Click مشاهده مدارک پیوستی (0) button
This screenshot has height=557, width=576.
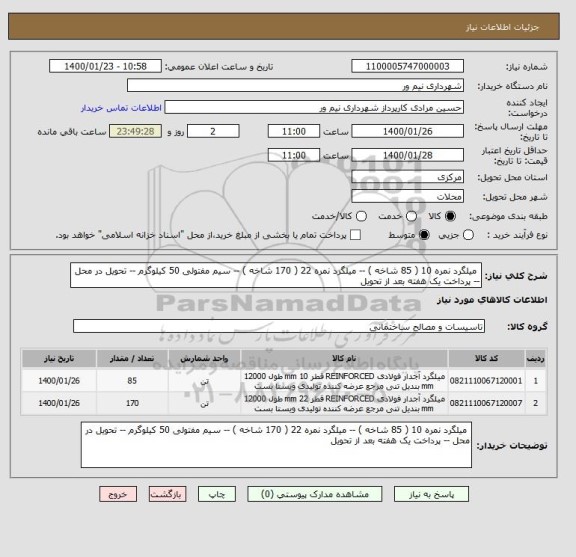[315, 494]
